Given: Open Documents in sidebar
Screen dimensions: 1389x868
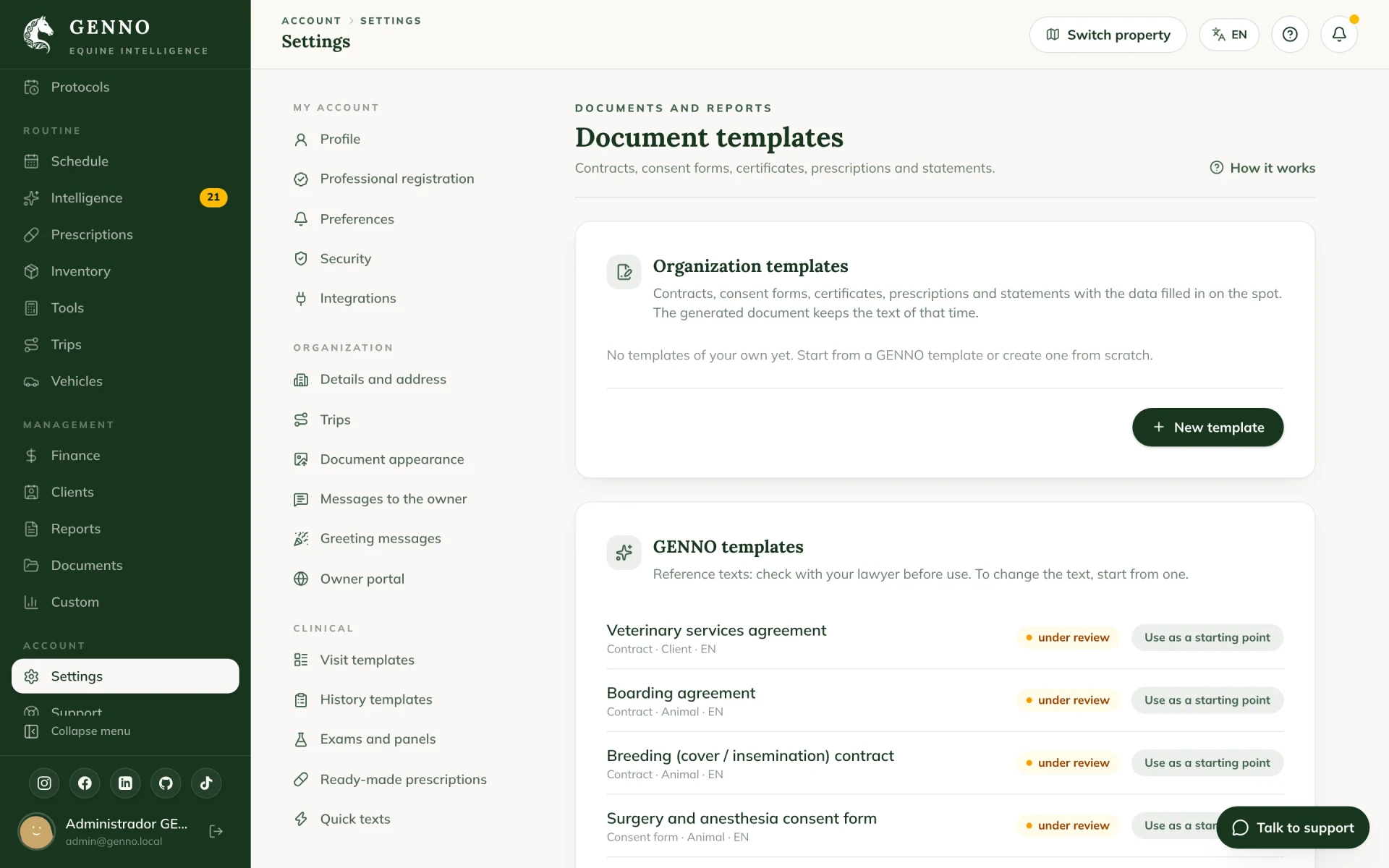Looking at the screenshot, I should pyautogui.click(x=125, y=566).
